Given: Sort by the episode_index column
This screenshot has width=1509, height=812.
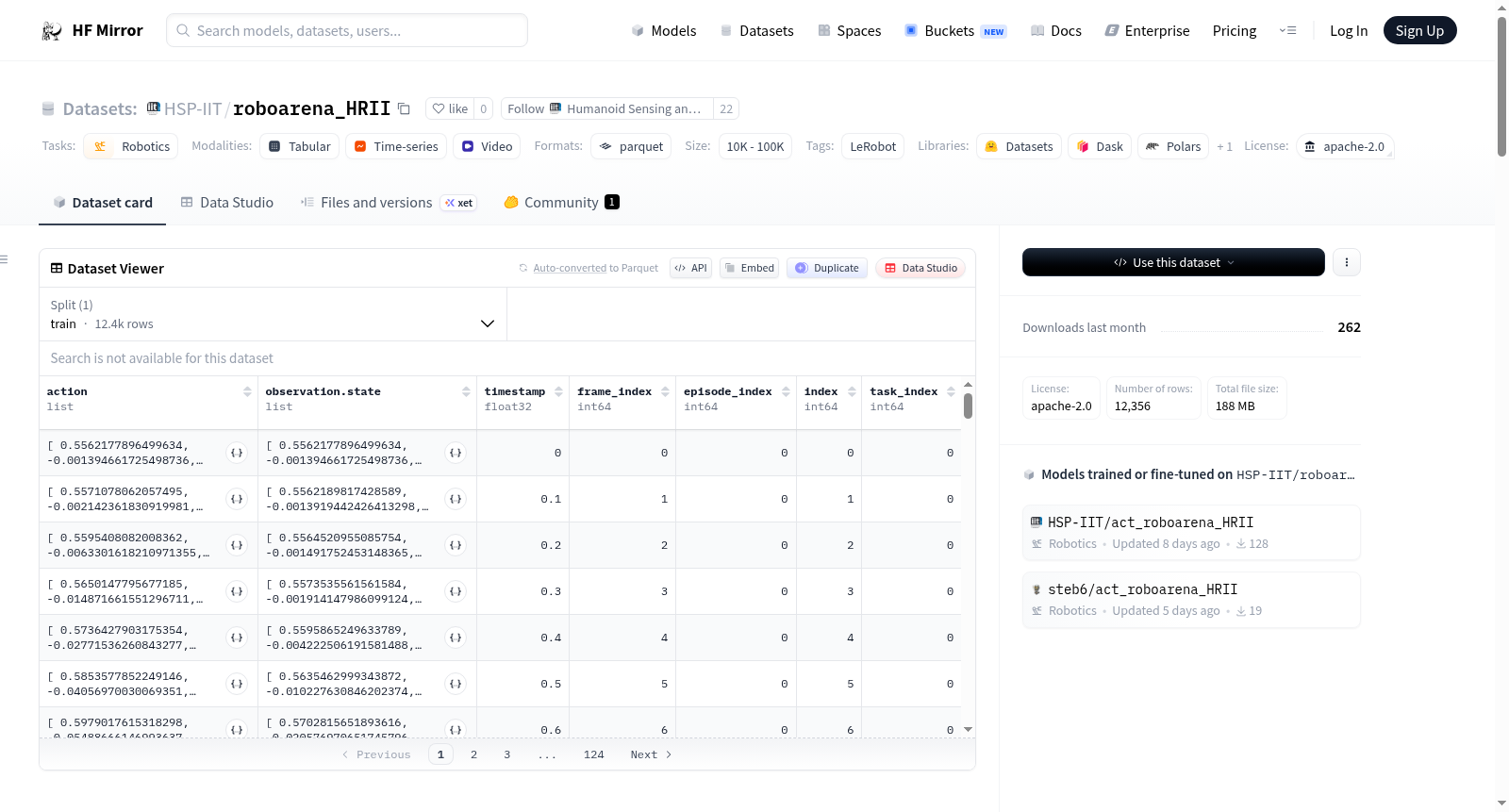Looking at the screenshot, I should [x=786, y=391].
